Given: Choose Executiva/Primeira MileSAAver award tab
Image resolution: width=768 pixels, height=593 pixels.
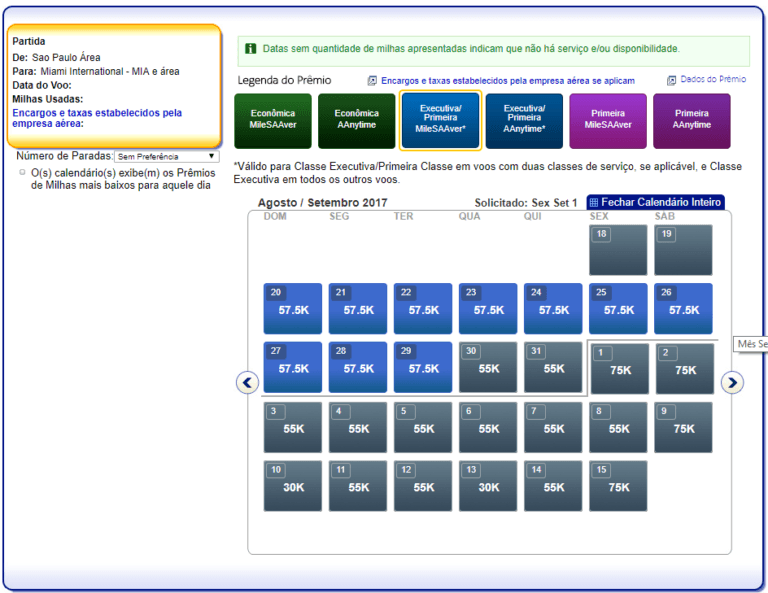Looking at the screenshot, I should 440,120.
